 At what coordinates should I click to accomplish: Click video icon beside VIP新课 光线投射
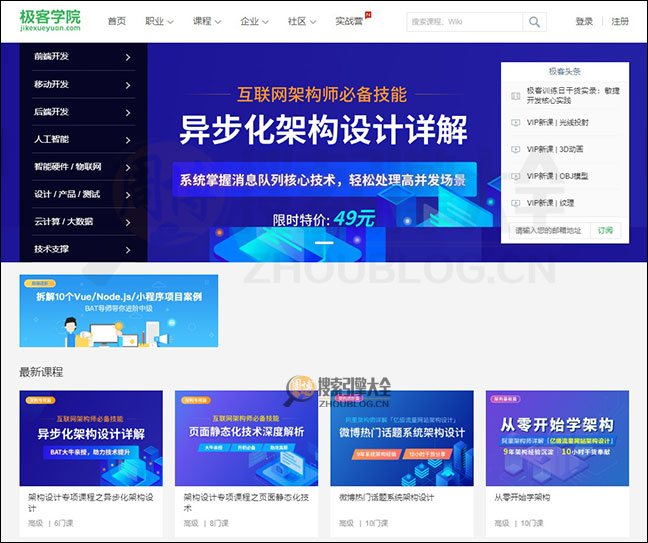point(515,123)
